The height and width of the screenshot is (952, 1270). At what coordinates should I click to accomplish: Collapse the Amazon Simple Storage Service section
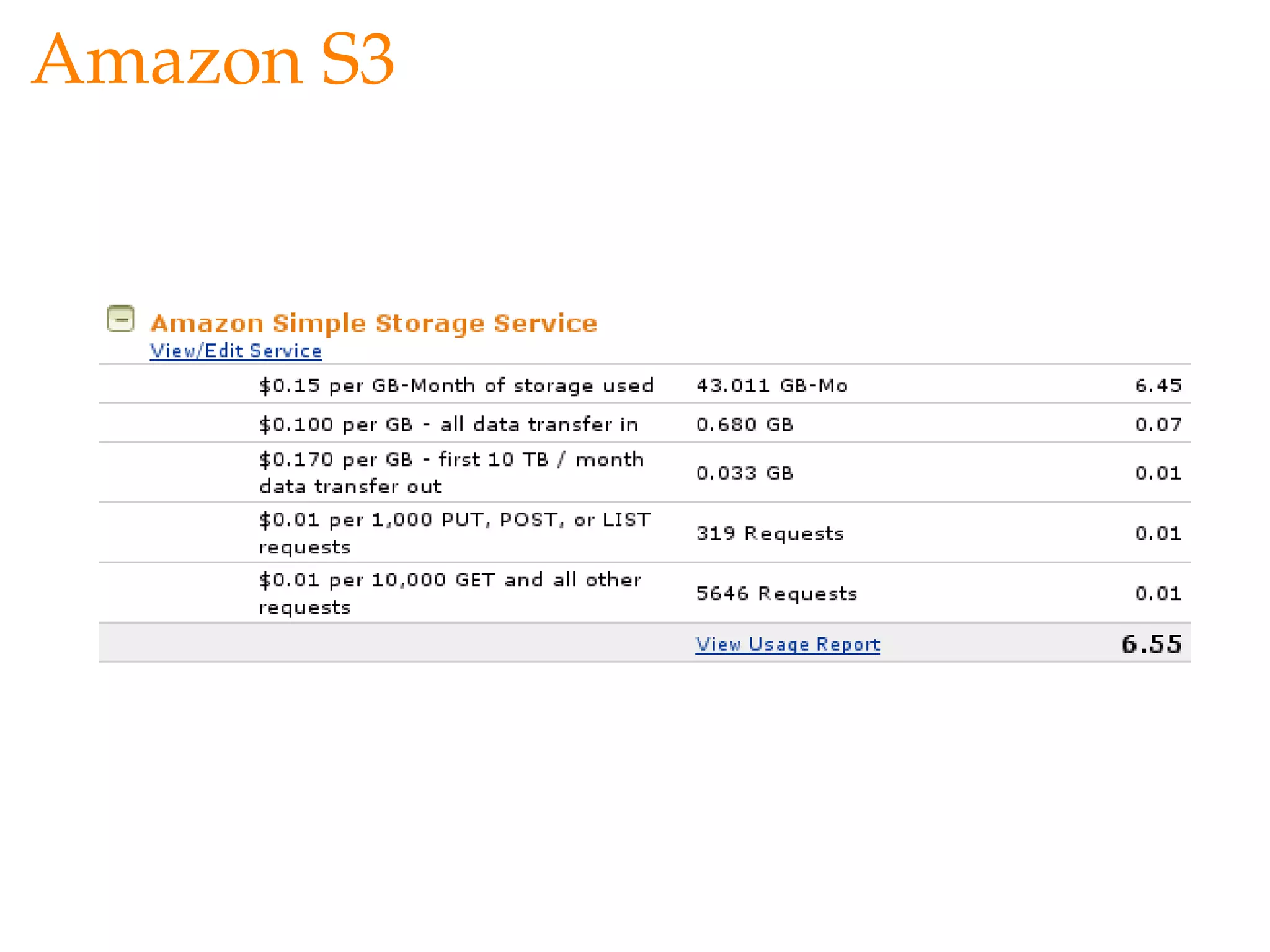[120, 319]
